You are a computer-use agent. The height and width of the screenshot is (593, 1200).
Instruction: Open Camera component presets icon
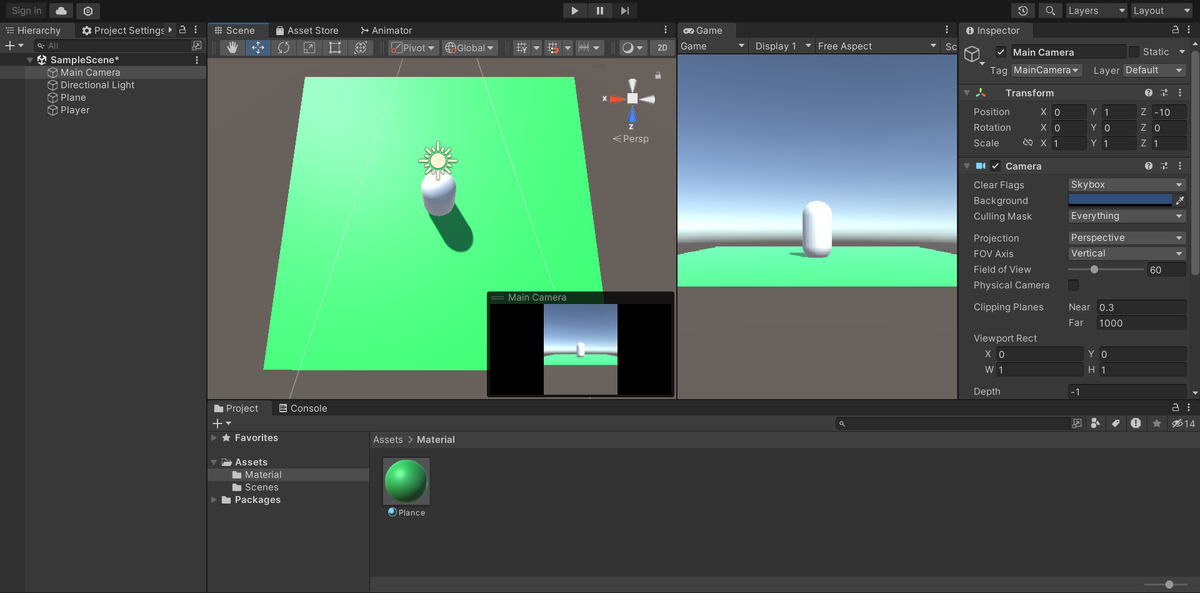1165,166
